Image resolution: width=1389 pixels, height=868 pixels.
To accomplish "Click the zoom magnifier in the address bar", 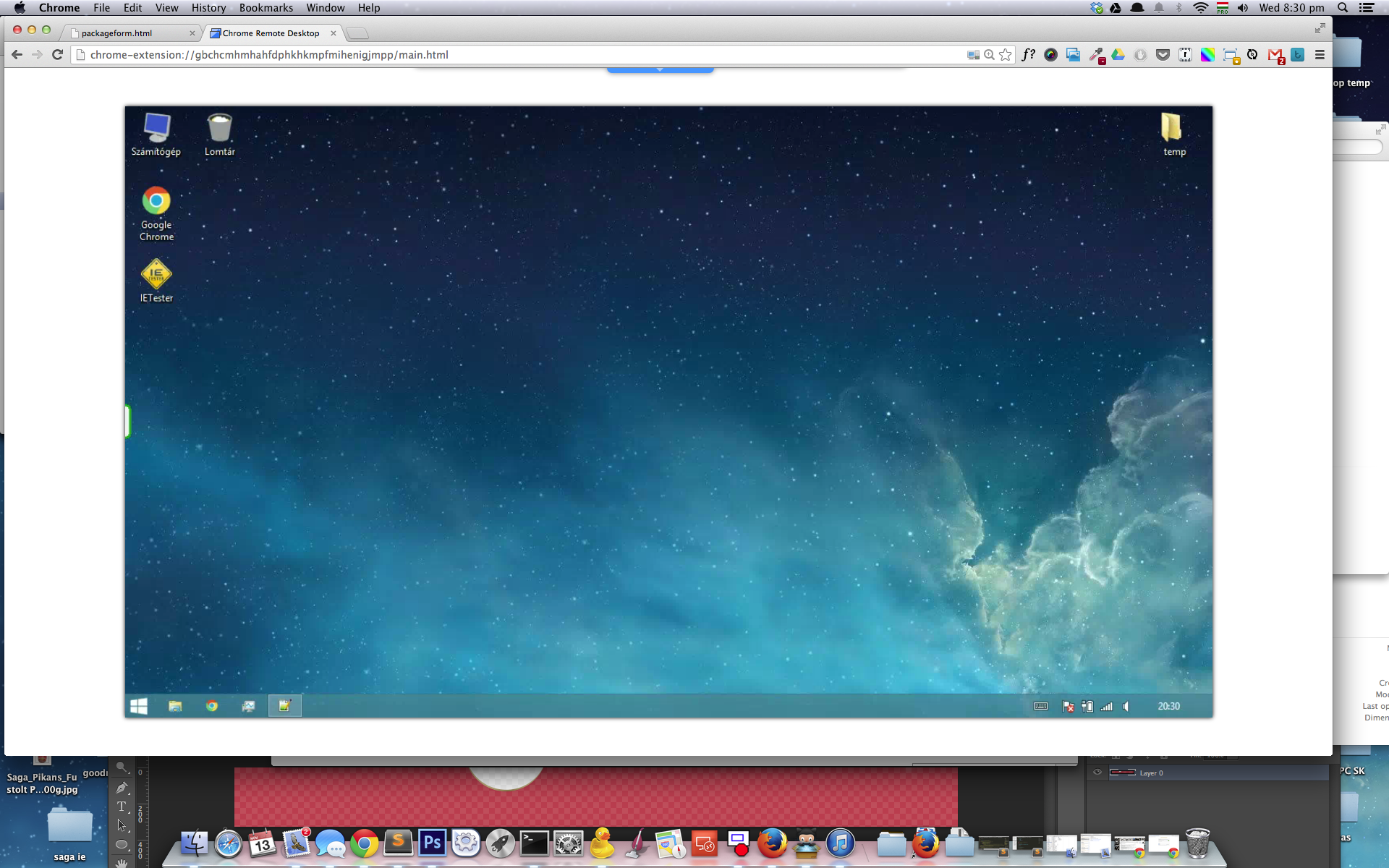I will [x=989, y=55].
